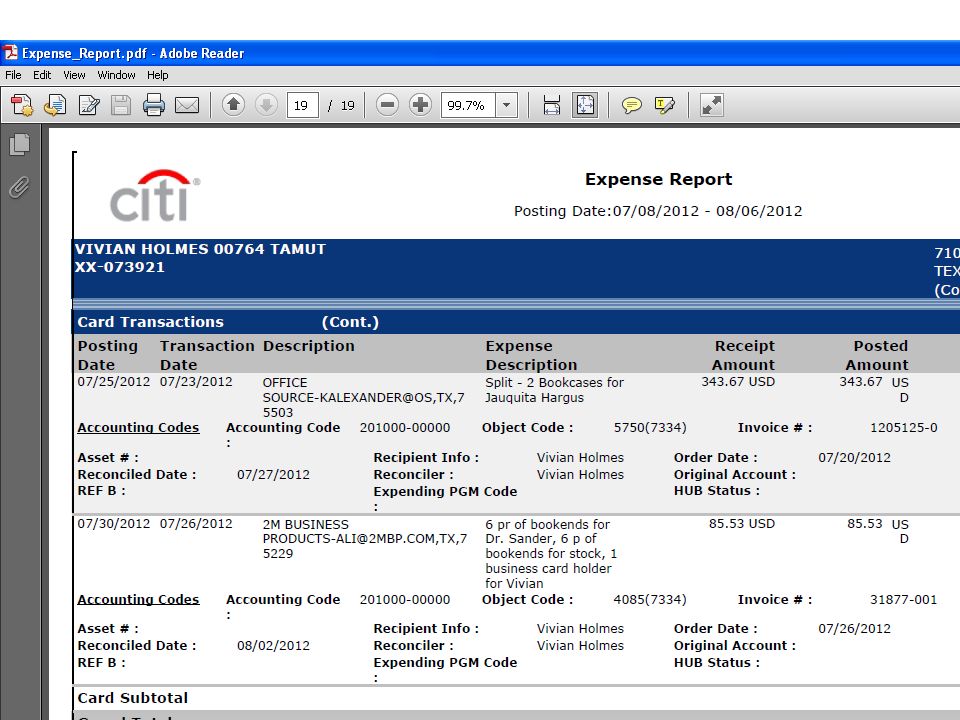The image size is (960, 720).
Task: Open the Page Thumbnails panel
Action: coord(20,144)
